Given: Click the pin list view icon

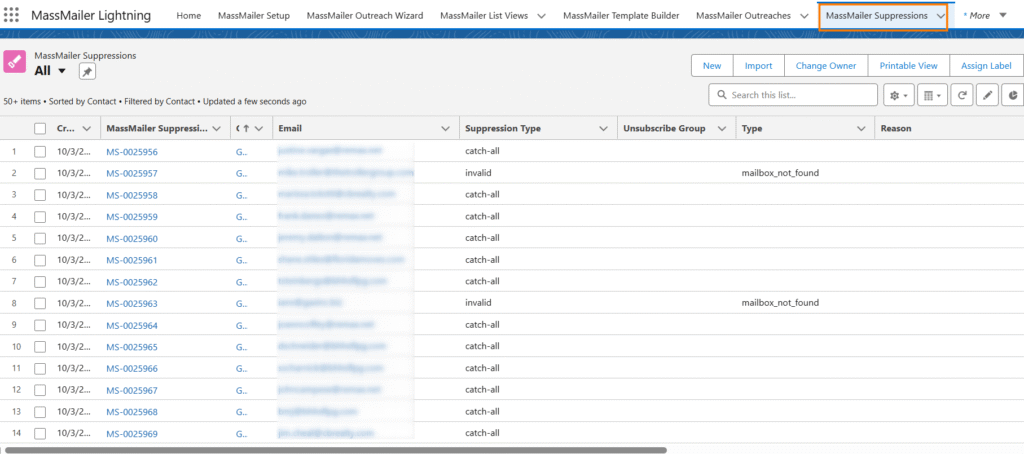Looking at the screenshot, I should [87, 71].
